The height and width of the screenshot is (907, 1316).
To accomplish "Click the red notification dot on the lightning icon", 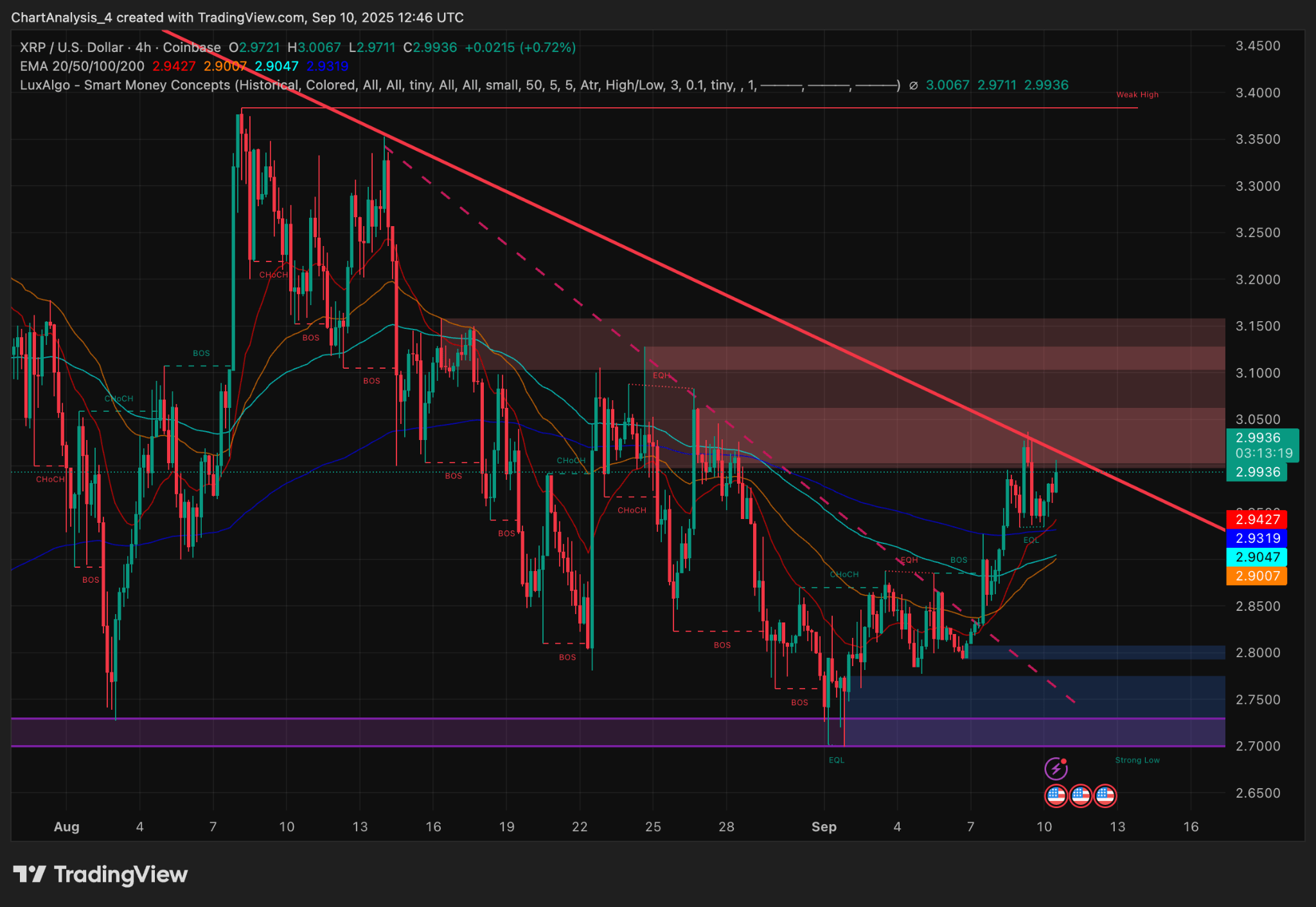I will [x=1064, y=761].
